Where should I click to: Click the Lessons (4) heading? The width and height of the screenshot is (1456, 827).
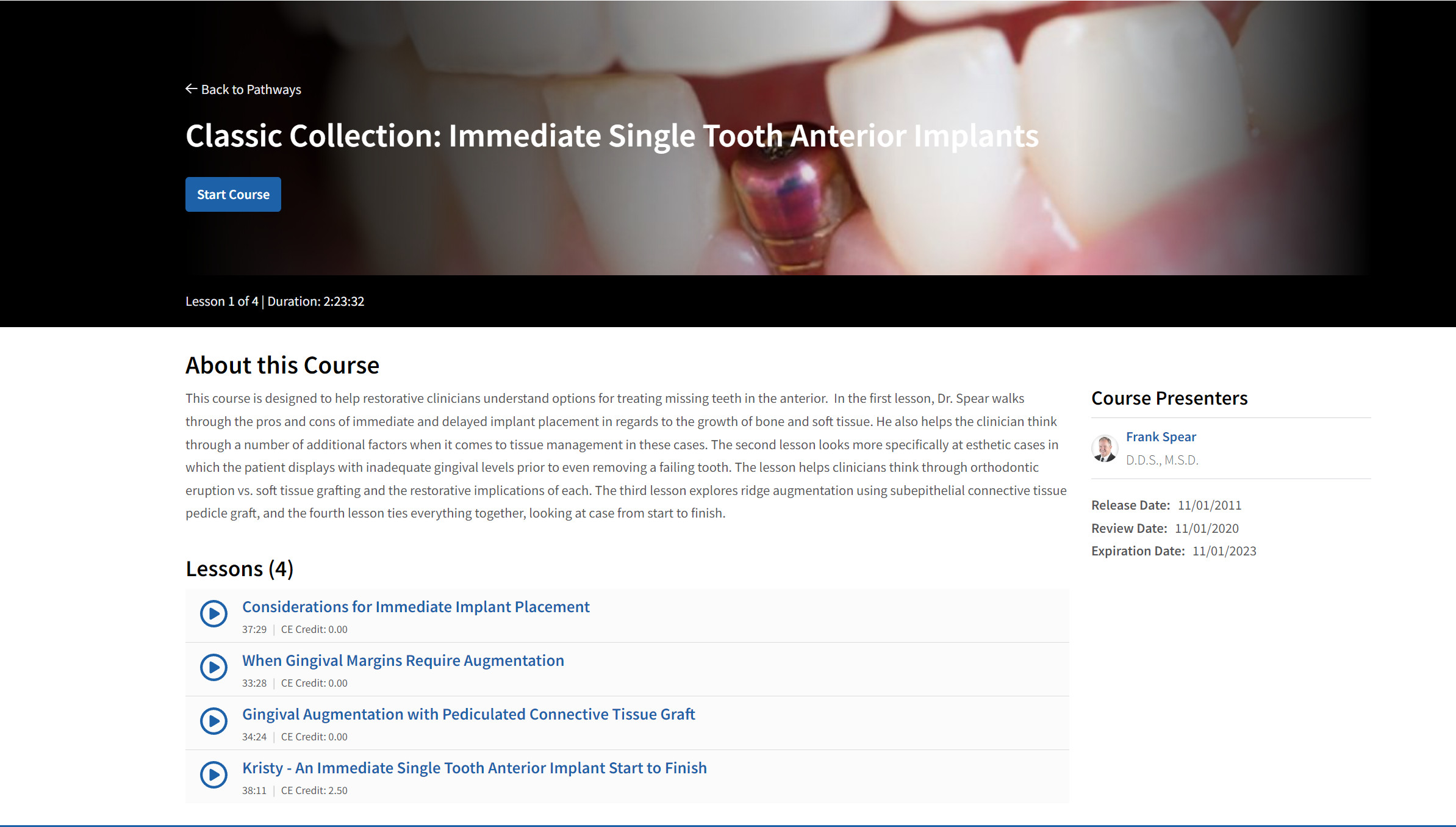[240, 569]
